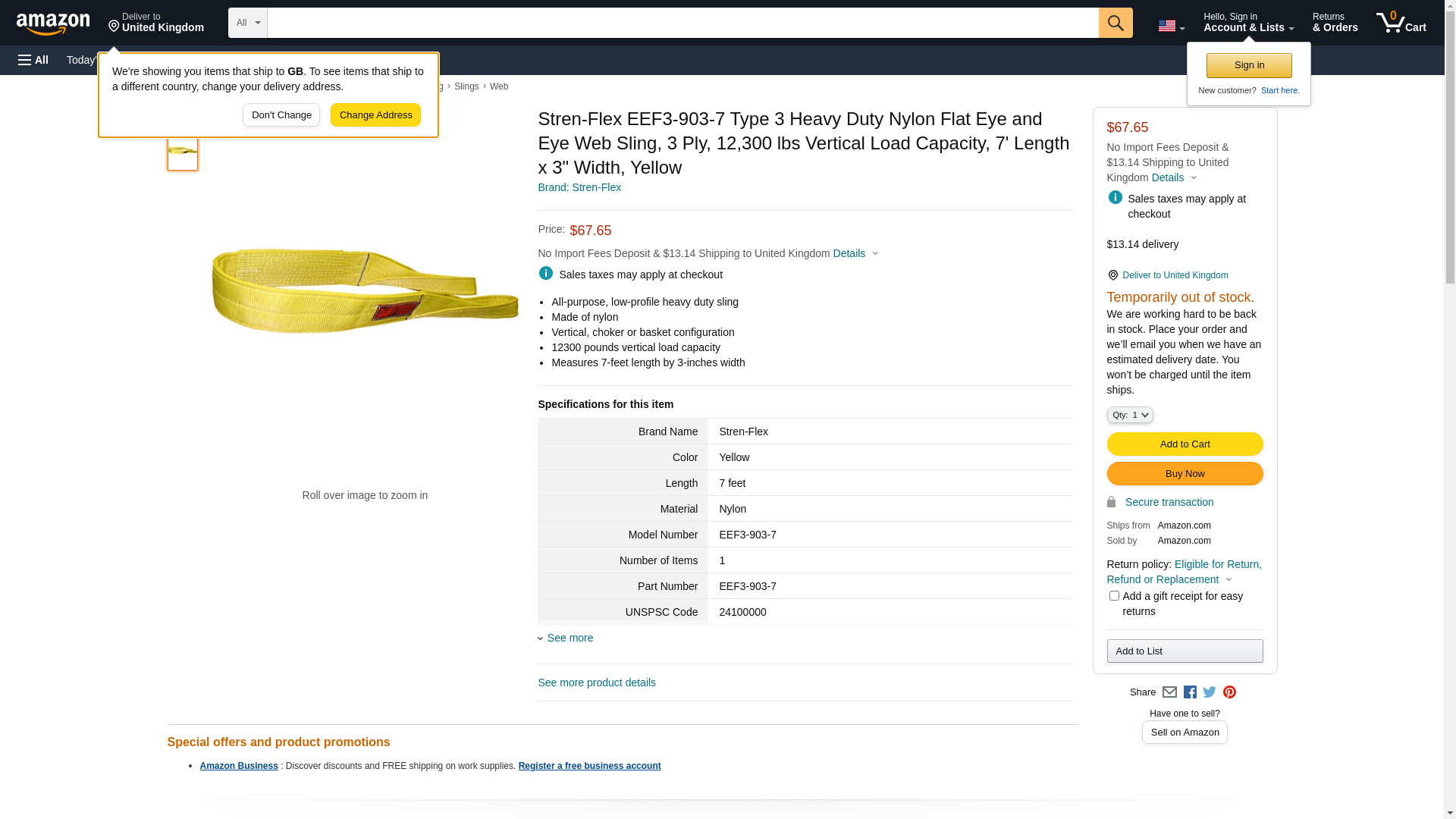Expand See more specifications
Screen dimensions: 1456x819
pyautogui.click(x=570, y=638)
